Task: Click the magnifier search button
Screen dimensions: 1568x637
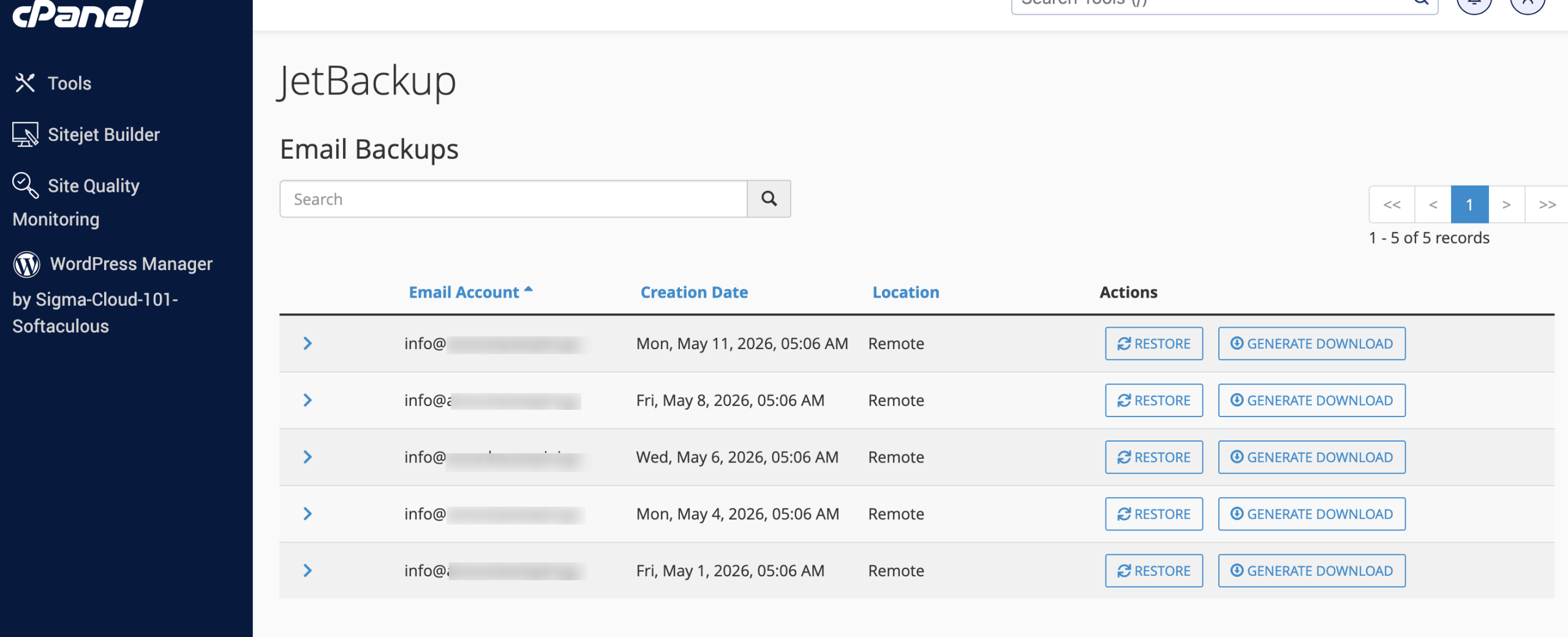Action: (769, 199)
